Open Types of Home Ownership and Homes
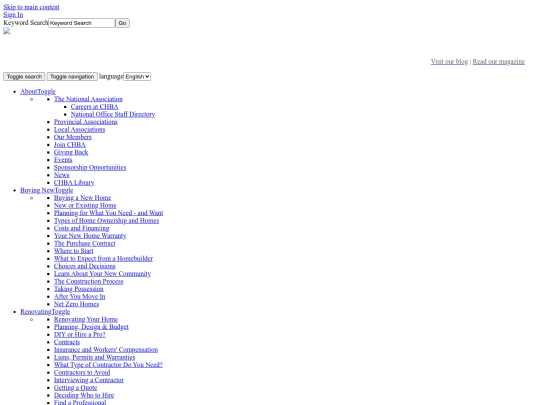 [x=106, y=220]
